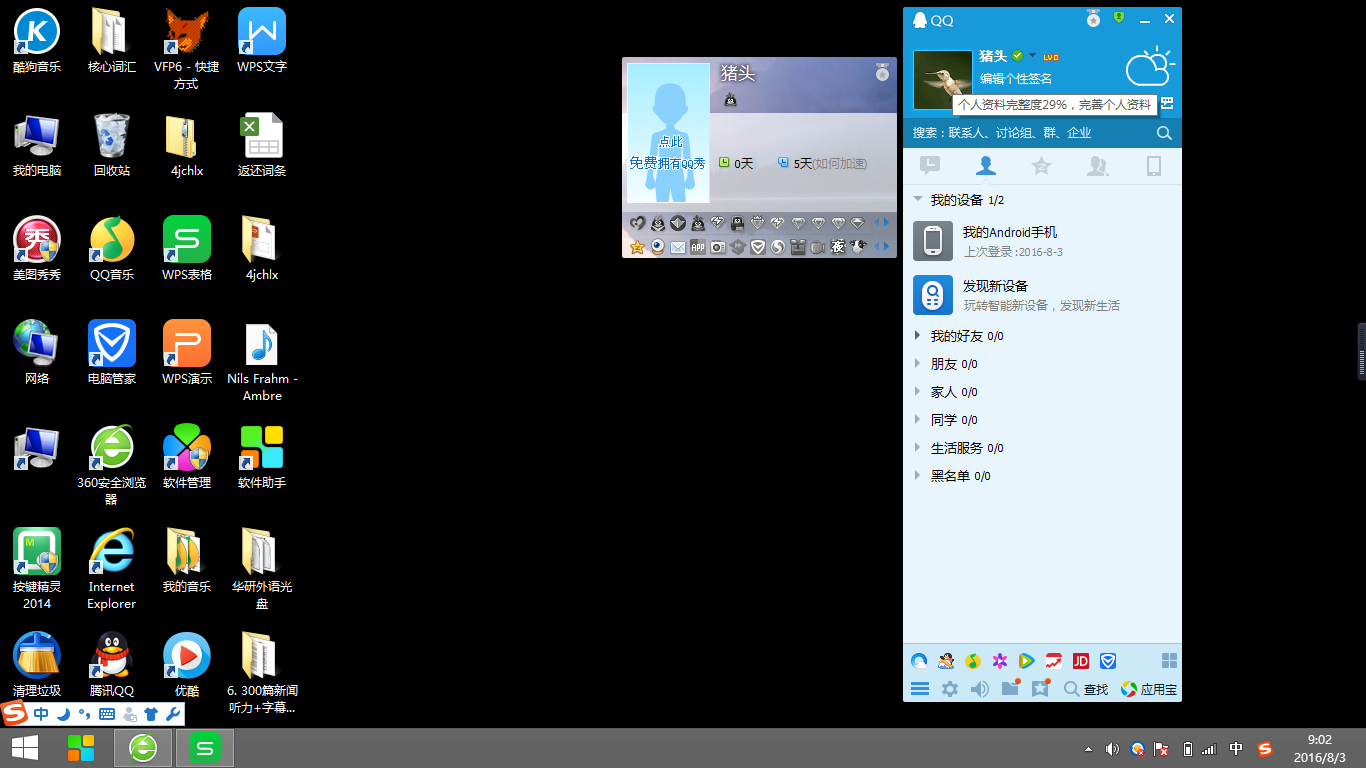Open 腾讯QQ desktop shortcut
Viewport: 1366px width, 768px height.
pyautogui.click(x=112, y=665)
